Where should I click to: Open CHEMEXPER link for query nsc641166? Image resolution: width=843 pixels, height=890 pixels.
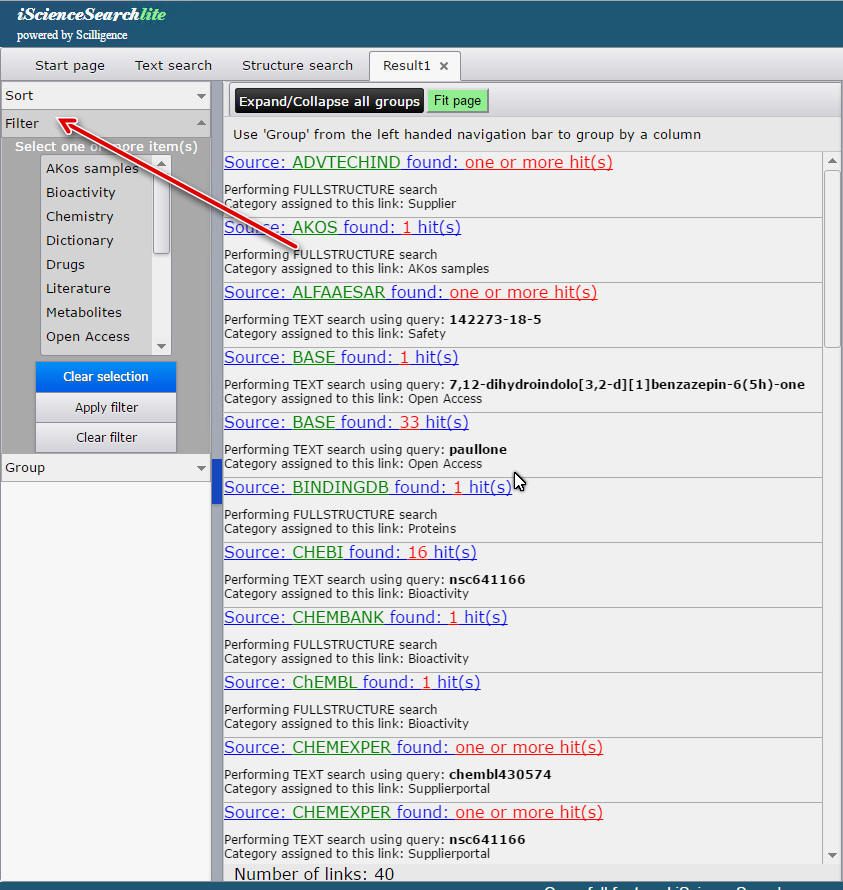point(413,812)
